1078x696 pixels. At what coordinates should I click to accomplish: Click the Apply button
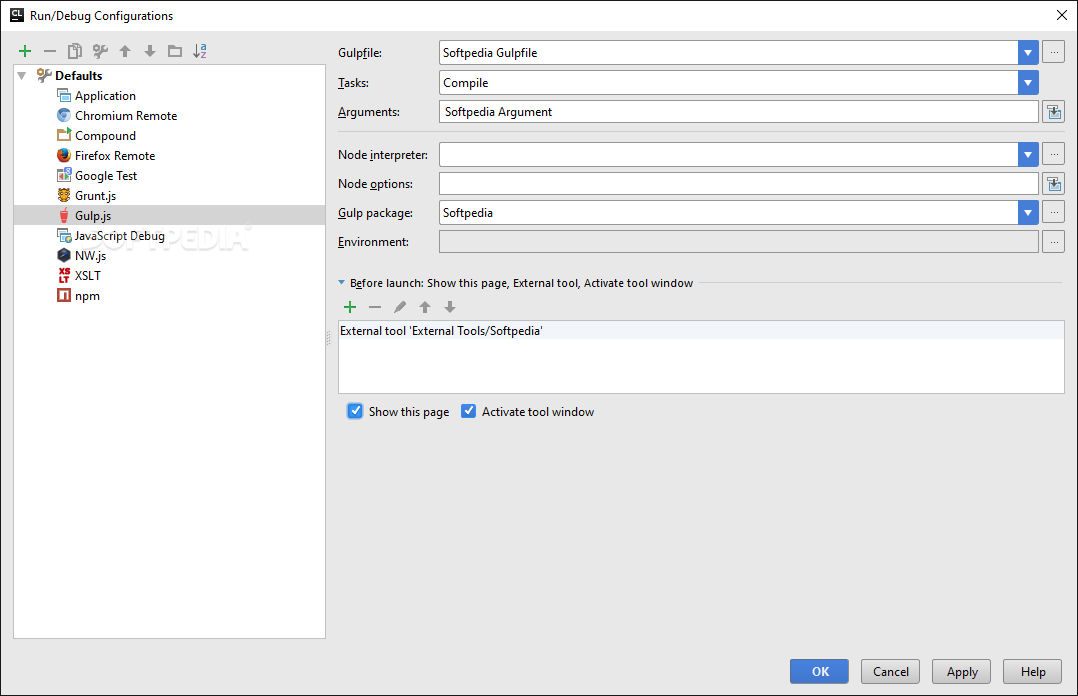click(x=962, y=672)
